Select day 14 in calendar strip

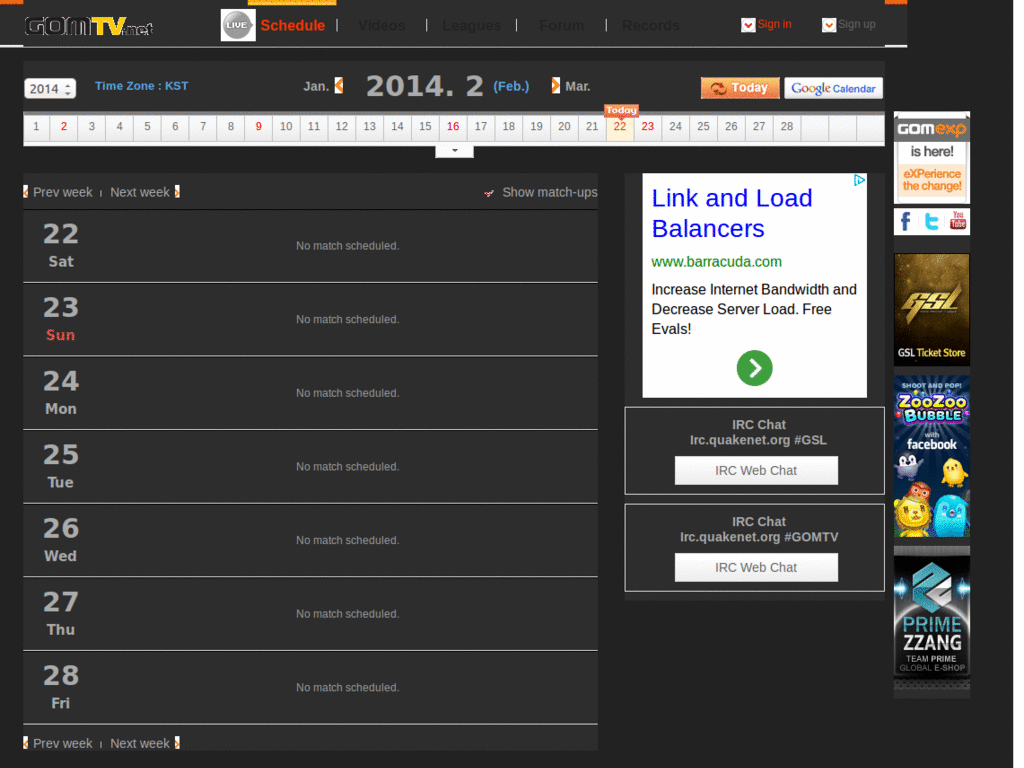coord(397,127)
